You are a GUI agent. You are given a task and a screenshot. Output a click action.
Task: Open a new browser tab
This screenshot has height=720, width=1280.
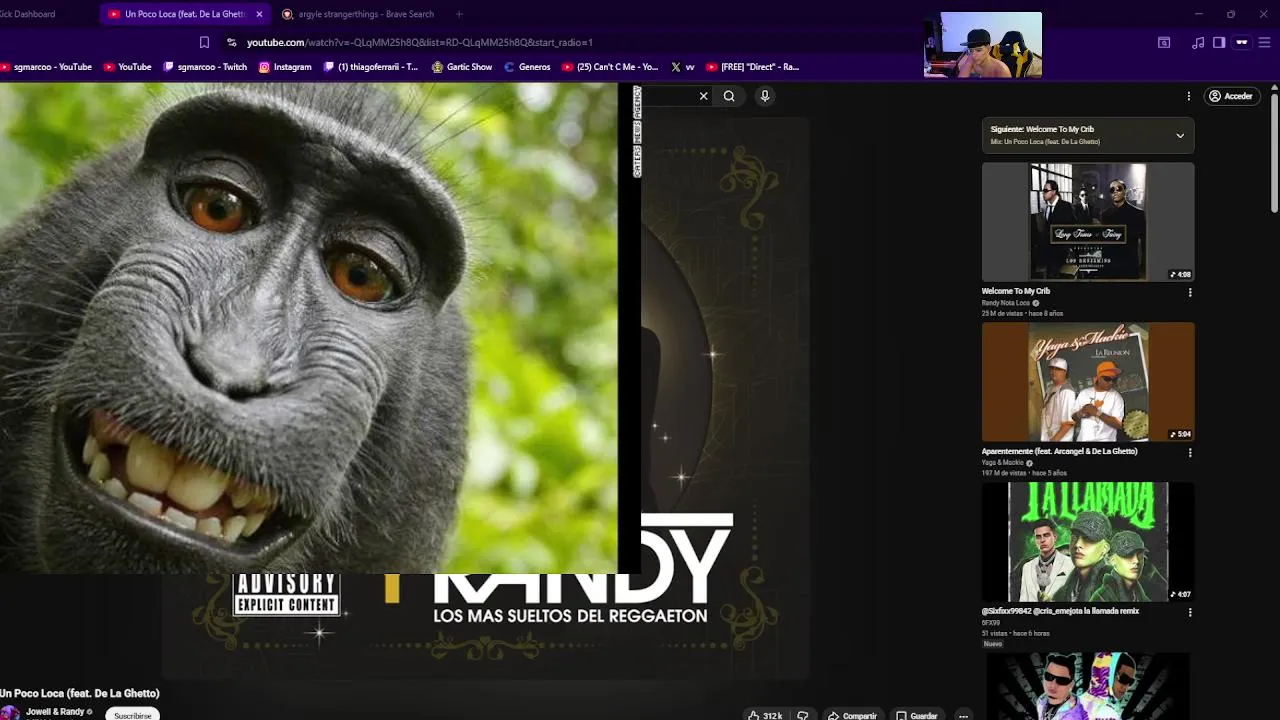click(459, 14)
